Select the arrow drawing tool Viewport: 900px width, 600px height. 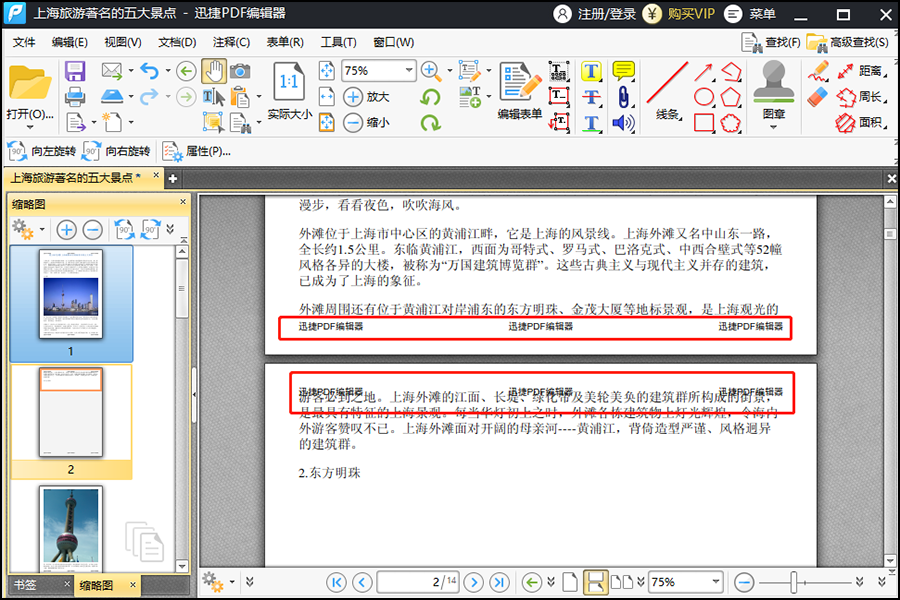[703, 72]
